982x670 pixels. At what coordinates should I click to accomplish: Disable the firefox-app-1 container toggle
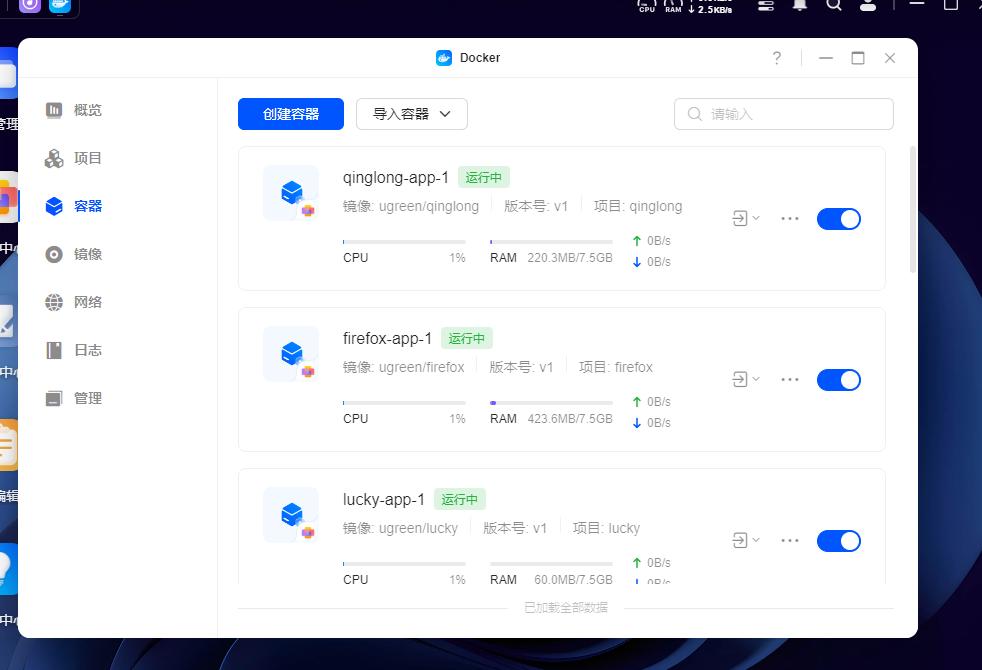[838, 379]
